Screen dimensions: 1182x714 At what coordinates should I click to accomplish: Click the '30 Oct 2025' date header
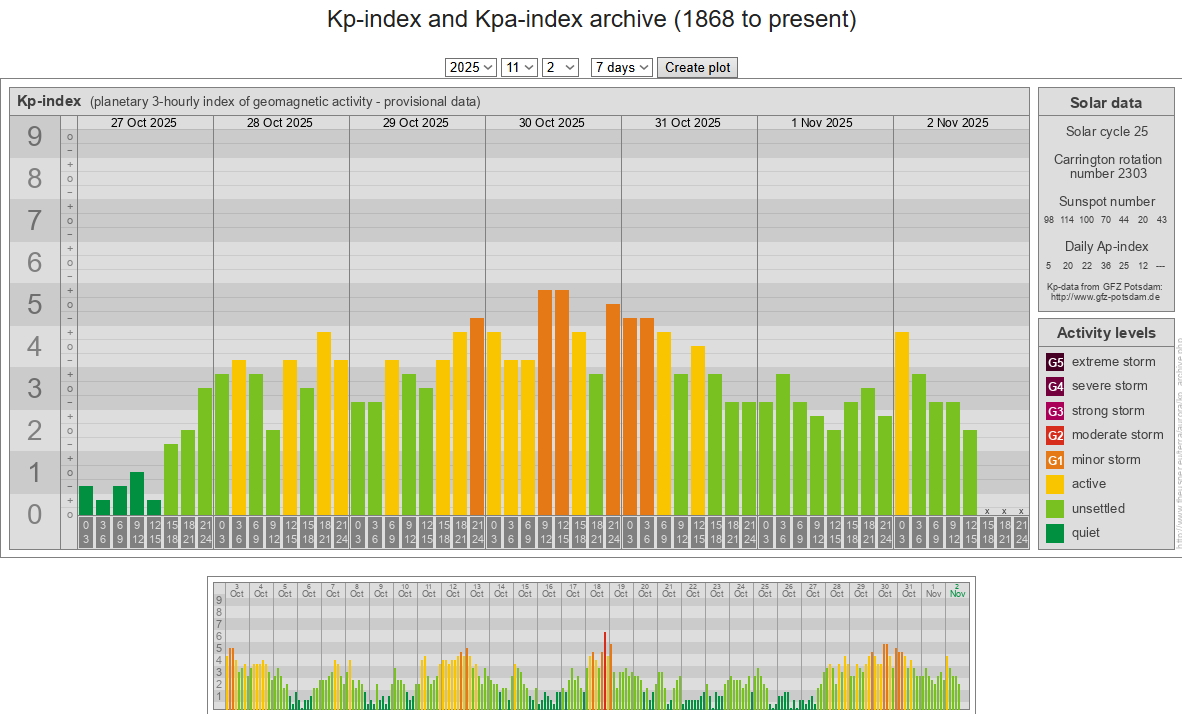(x=551, y=123)
